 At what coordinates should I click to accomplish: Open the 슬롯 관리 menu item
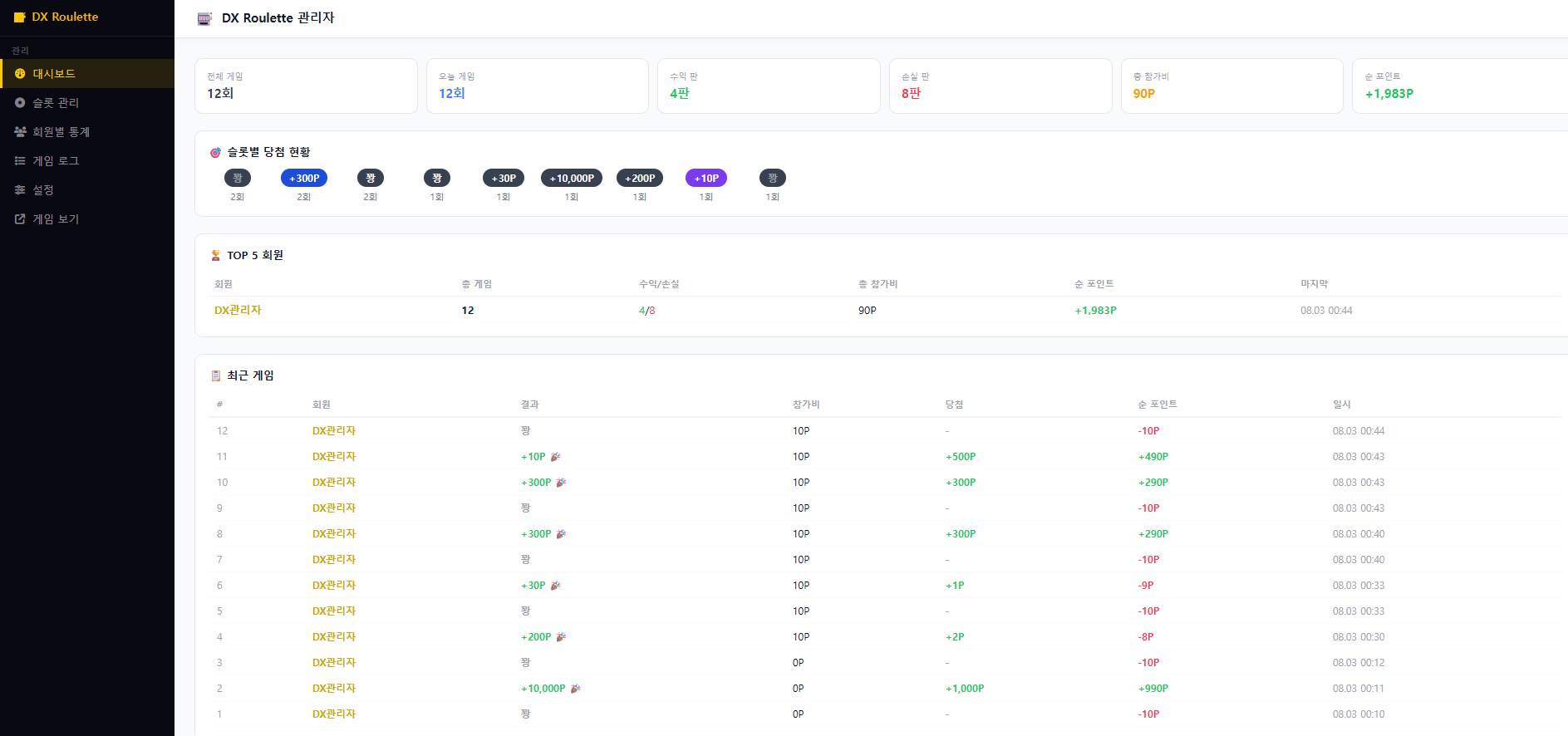[x=87, y=103]
